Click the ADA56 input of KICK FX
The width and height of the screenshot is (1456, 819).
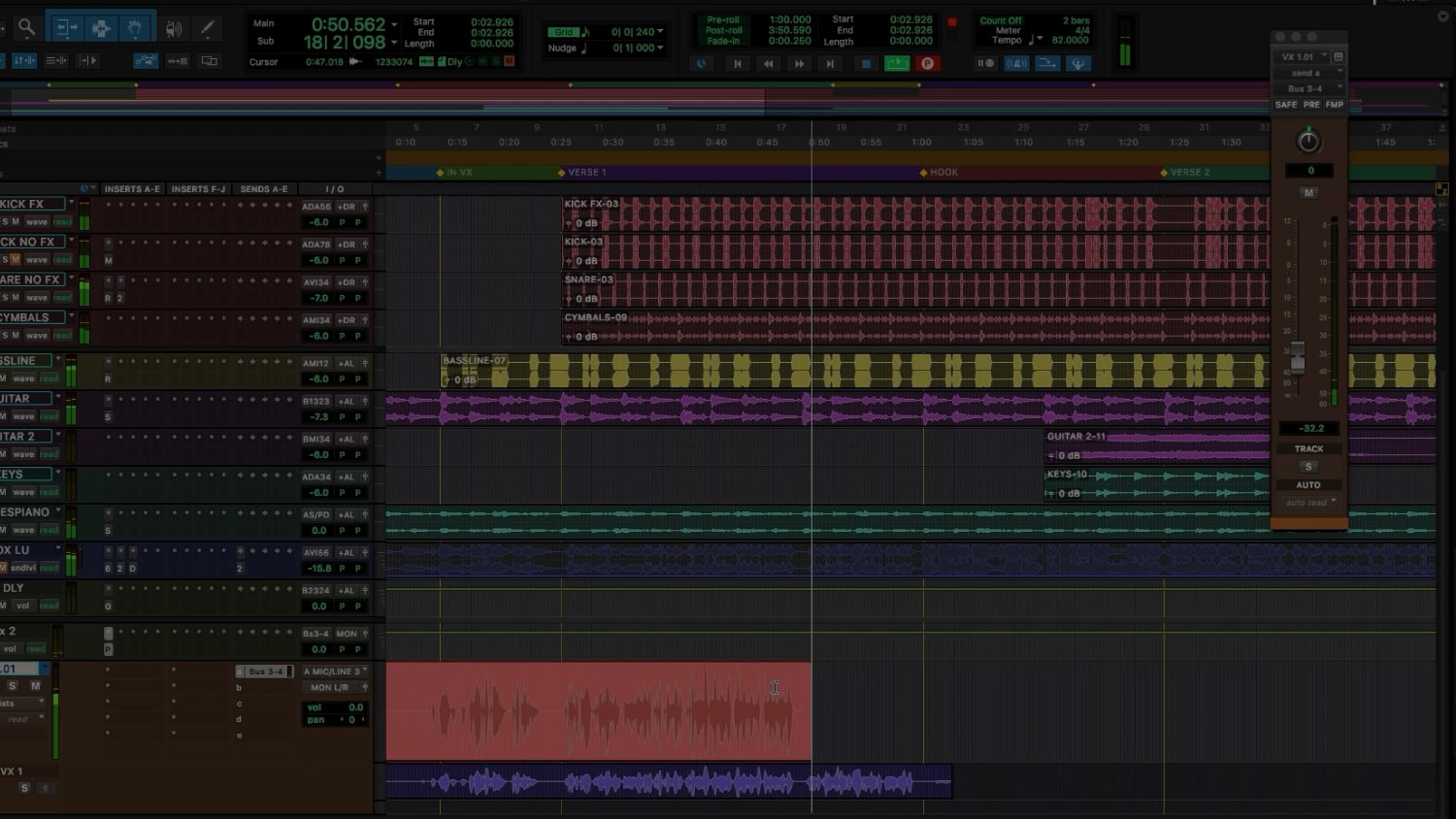click(x=316, y=206)
